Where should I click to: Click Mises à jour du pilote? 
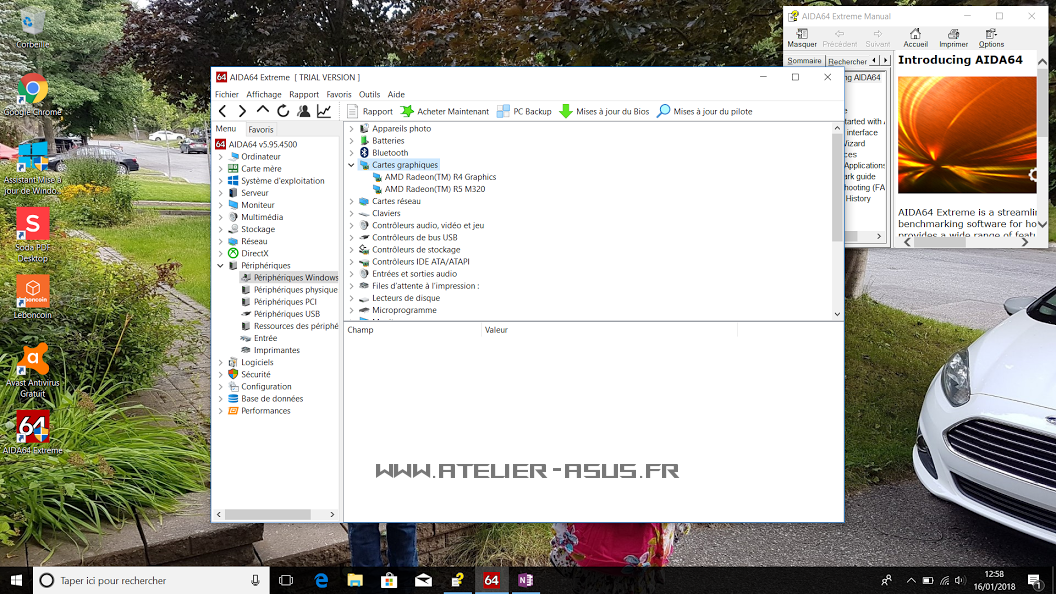(x=704, y=111)
